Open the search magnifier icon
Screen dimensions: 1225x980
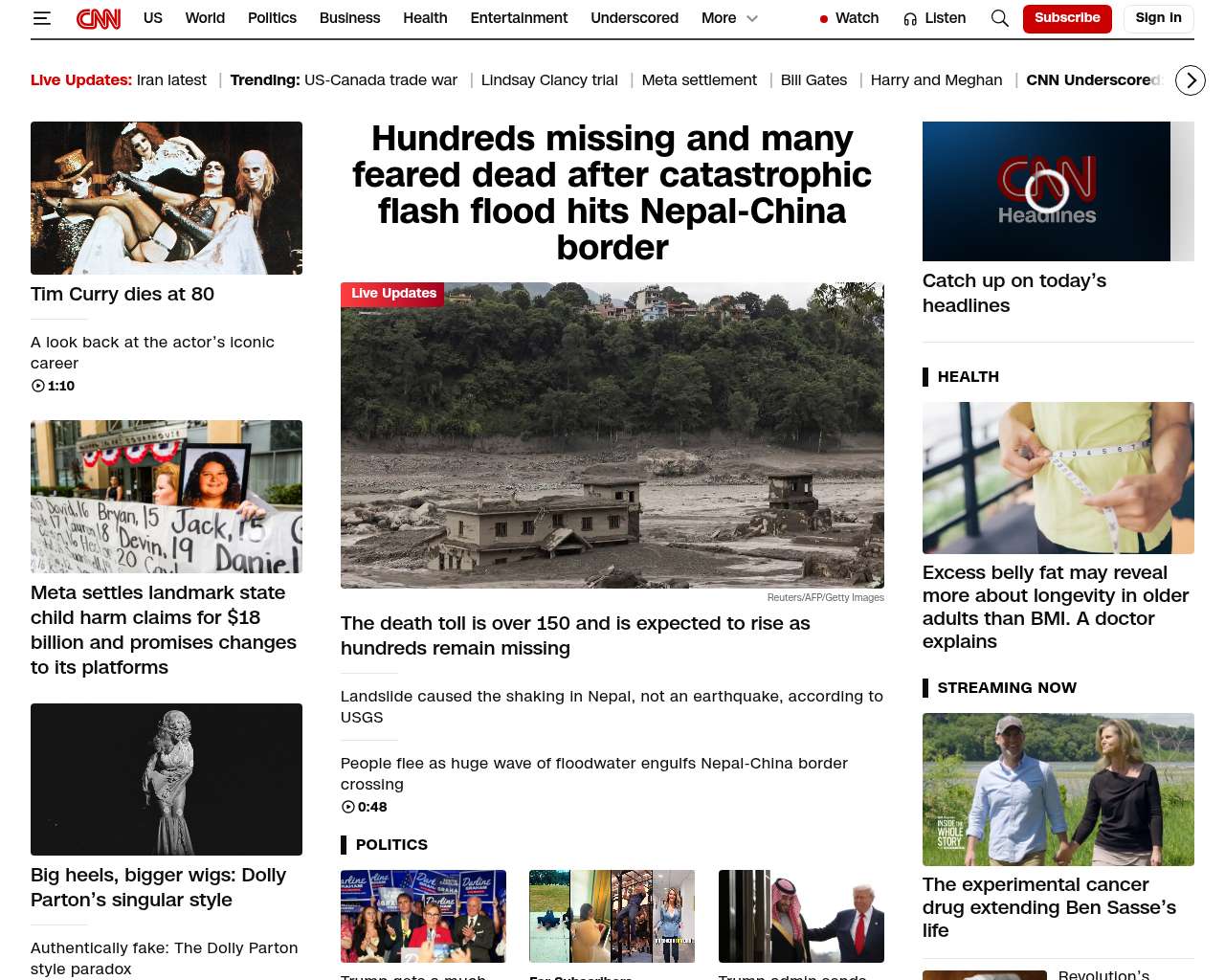coord(1000,18)
